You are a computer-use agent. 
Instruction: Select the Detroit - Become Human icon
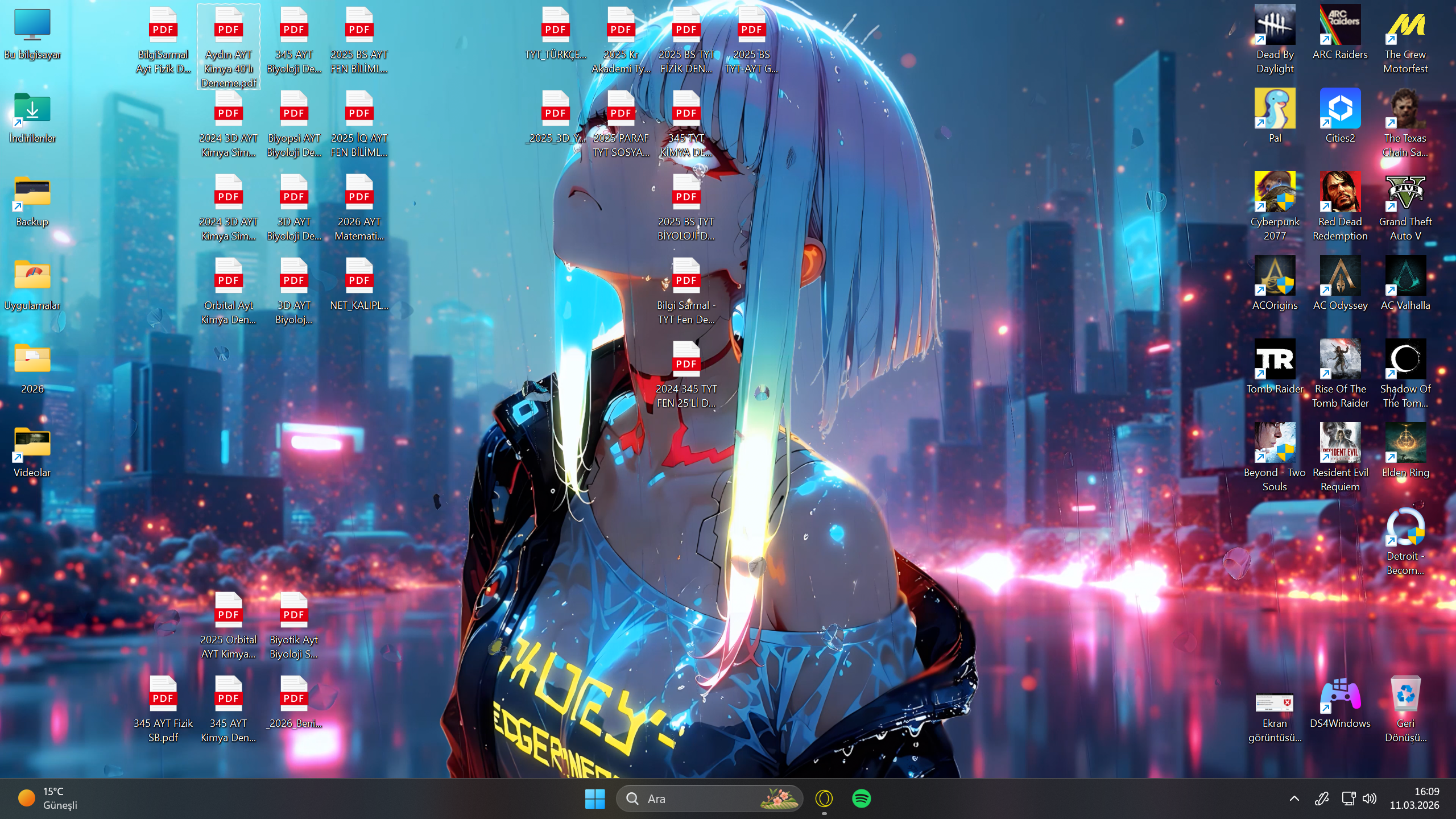point(1405,541)
